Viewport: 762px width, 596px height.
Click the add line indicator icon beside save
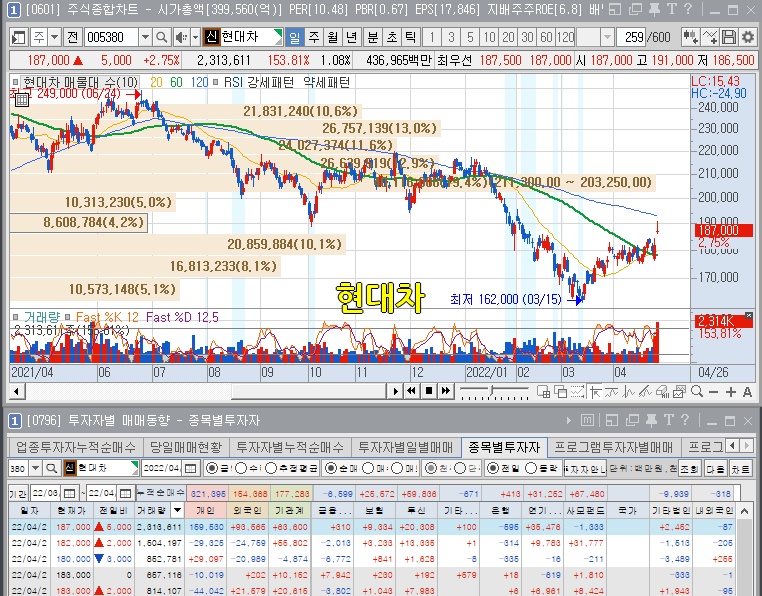[710, 37]
